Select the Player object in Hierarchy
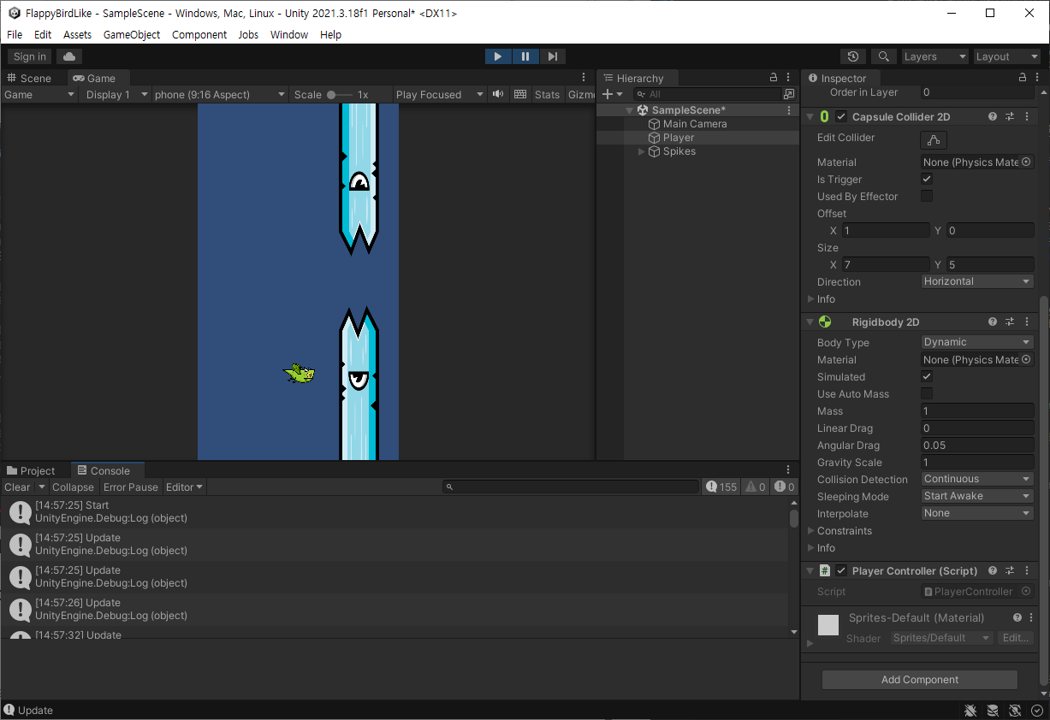The image size is (1050, 720). (x=678, y=137)
